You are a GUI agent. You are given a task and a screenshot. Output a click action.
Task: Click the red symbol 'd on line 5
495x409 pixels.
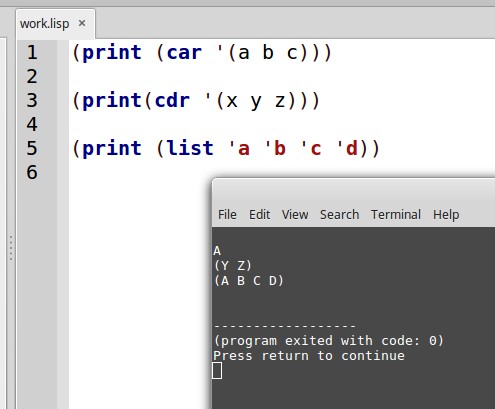(347, 148)
